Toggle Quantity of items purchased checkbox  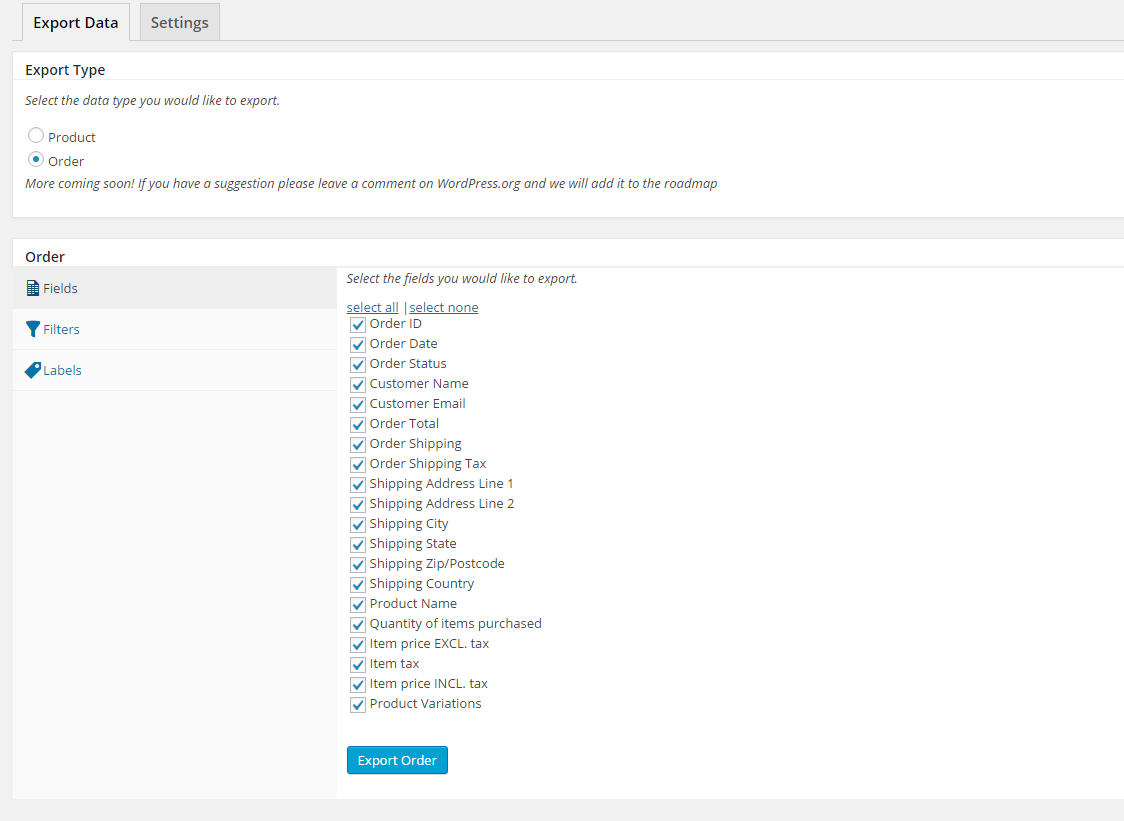tap(358, 625)
